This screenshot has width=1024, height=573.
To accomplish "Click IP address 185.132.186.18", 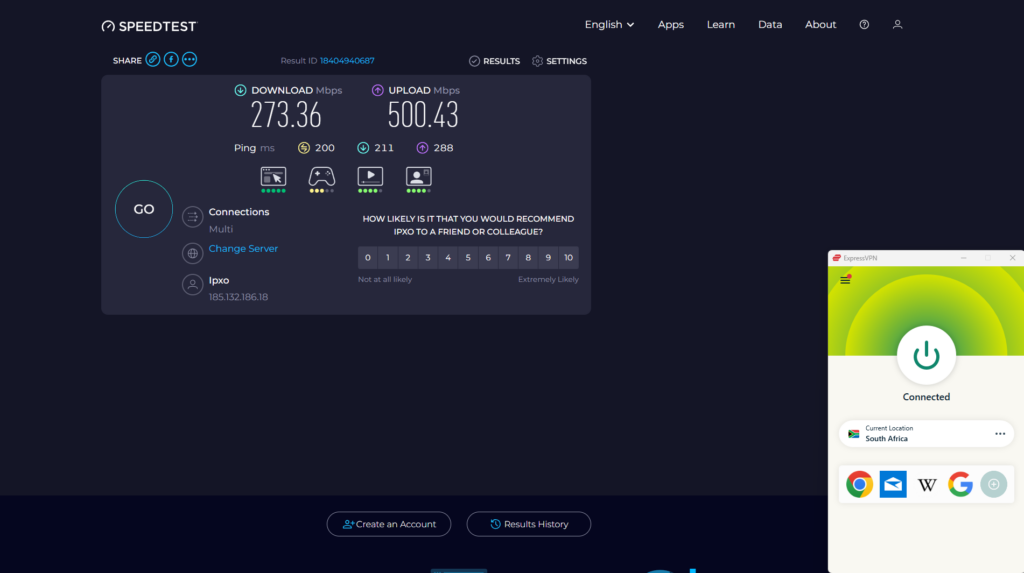I will click(238, 297).
